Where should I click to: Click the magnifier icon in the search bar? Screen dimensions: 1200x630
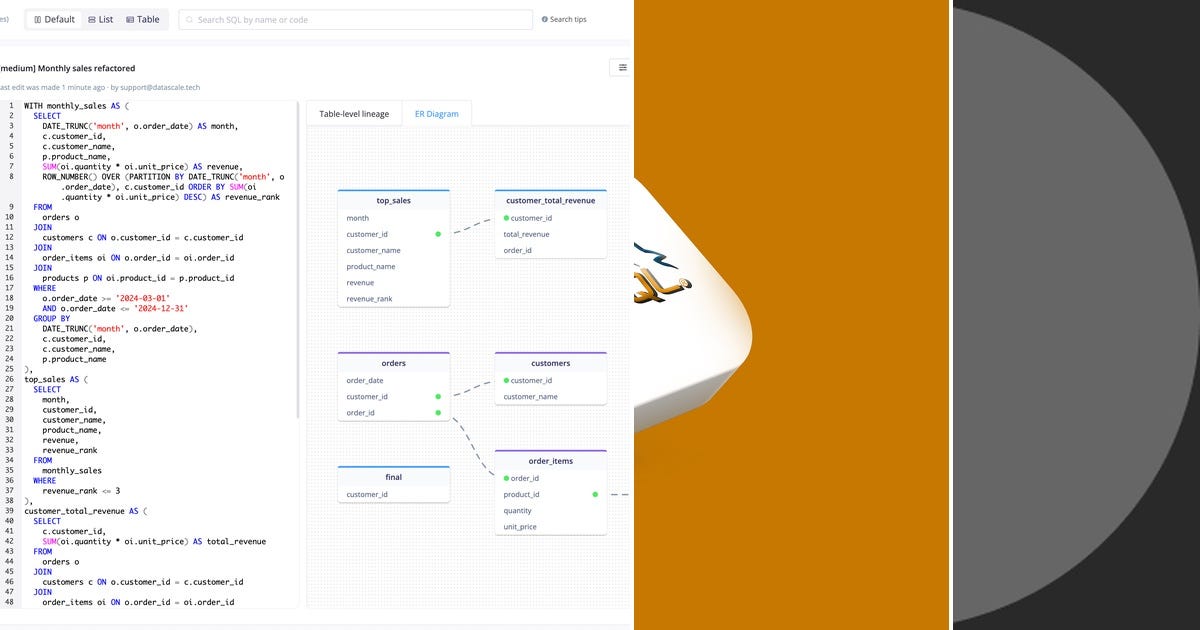188,19
